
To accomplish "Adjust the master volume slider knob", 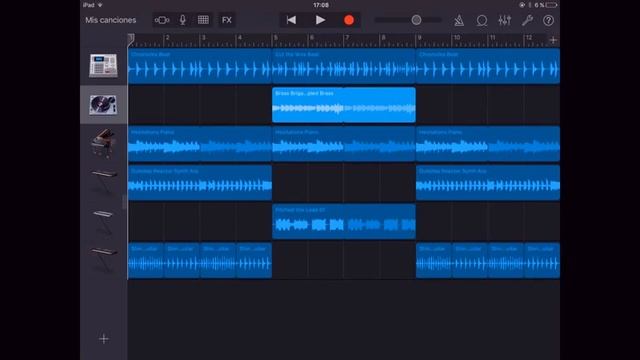I will (x=416, y=20).
